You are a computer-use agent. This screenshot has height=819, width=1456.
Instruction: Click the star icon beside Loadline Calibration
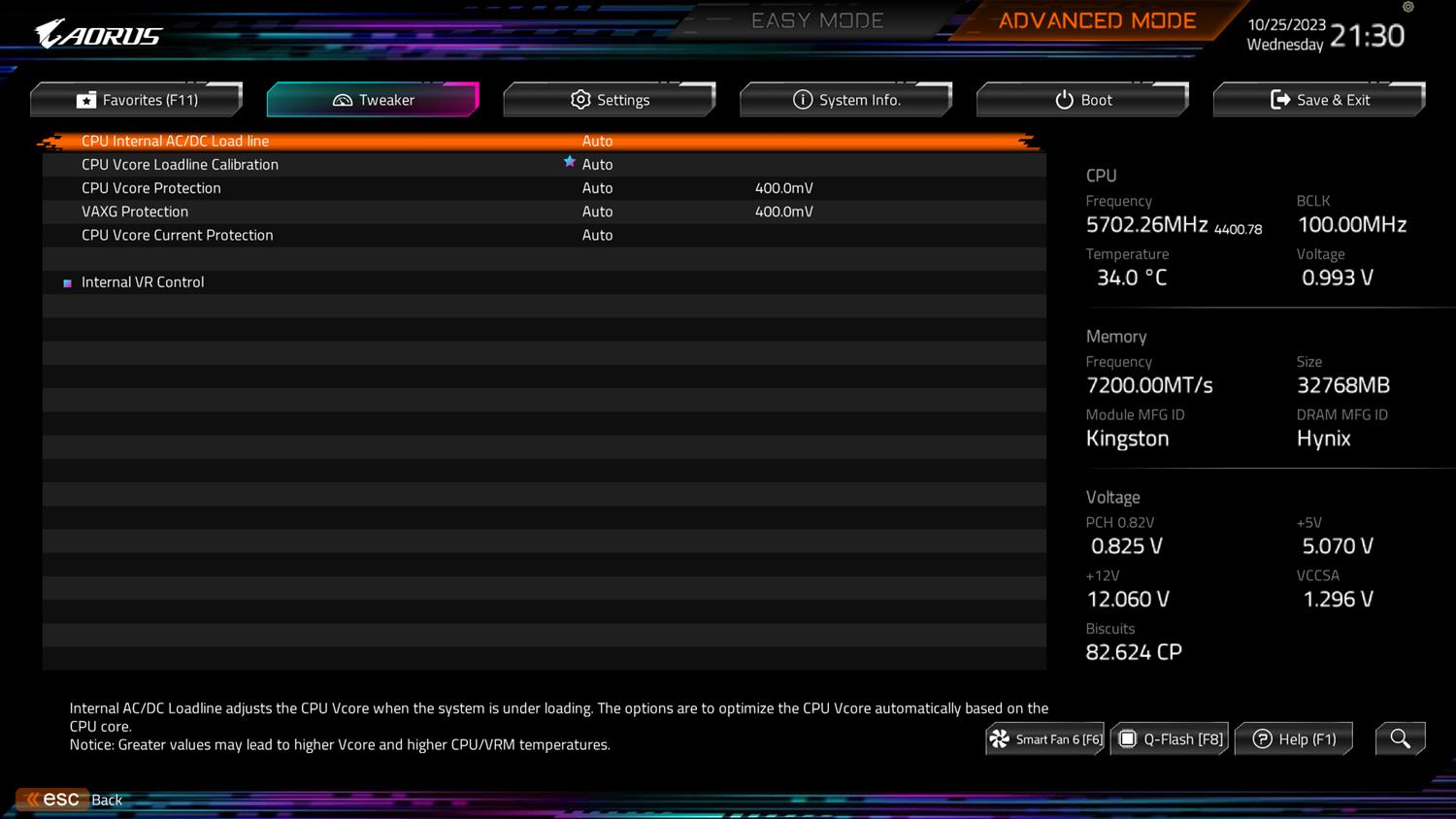pyautogui.click(x=570, y=162)
